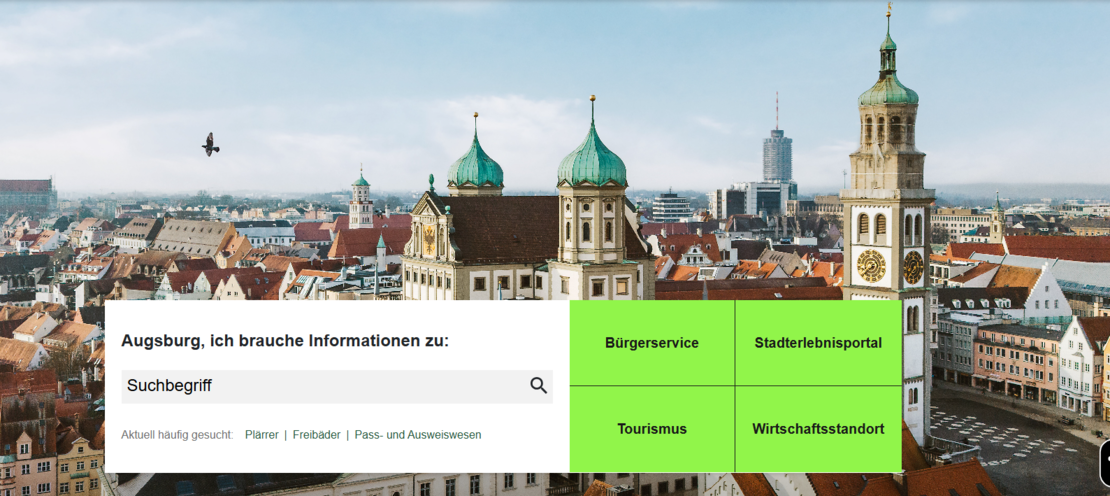Open the Bürgerservice tile
The image size is (1110, 496).
pyautogui.click(x=652, y=343)
